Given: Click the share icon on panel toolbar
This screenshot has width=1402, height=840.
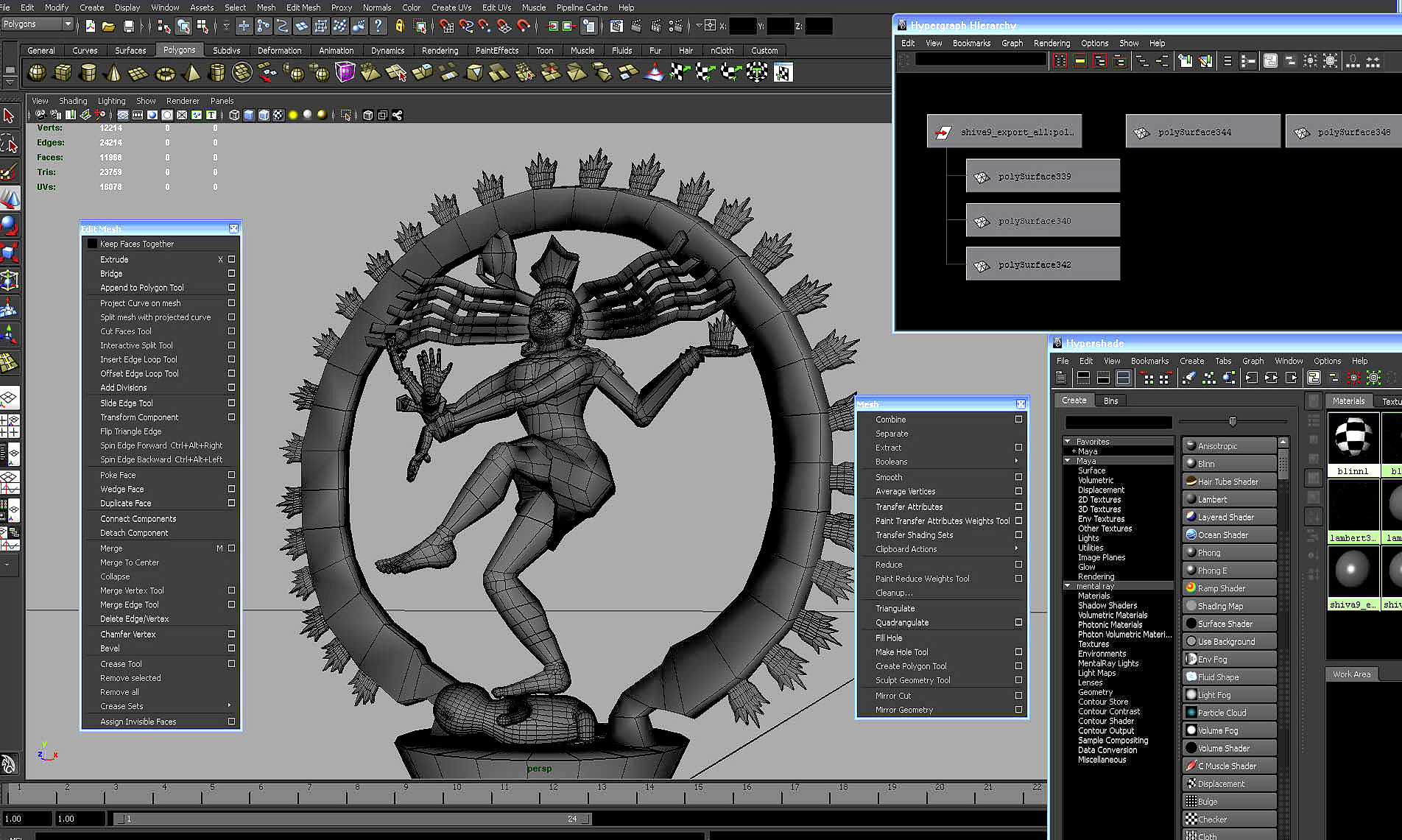Looking at the screenshot, I should pos(398,115).
